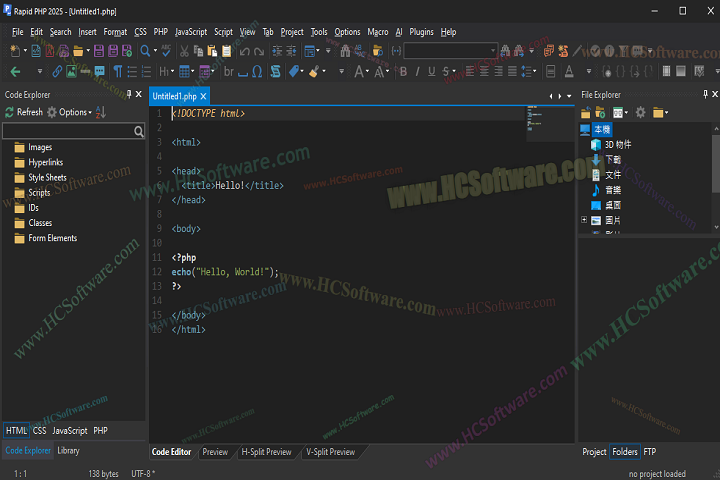Click the New document icon
The width and height of the screenshot is (720, 480).
15,51
